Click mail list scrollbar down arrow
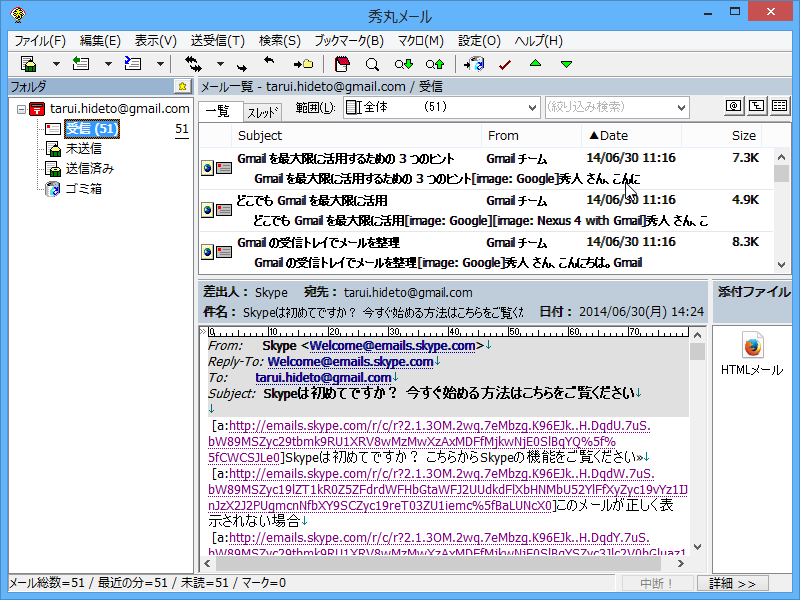 [x=782, y=264]
